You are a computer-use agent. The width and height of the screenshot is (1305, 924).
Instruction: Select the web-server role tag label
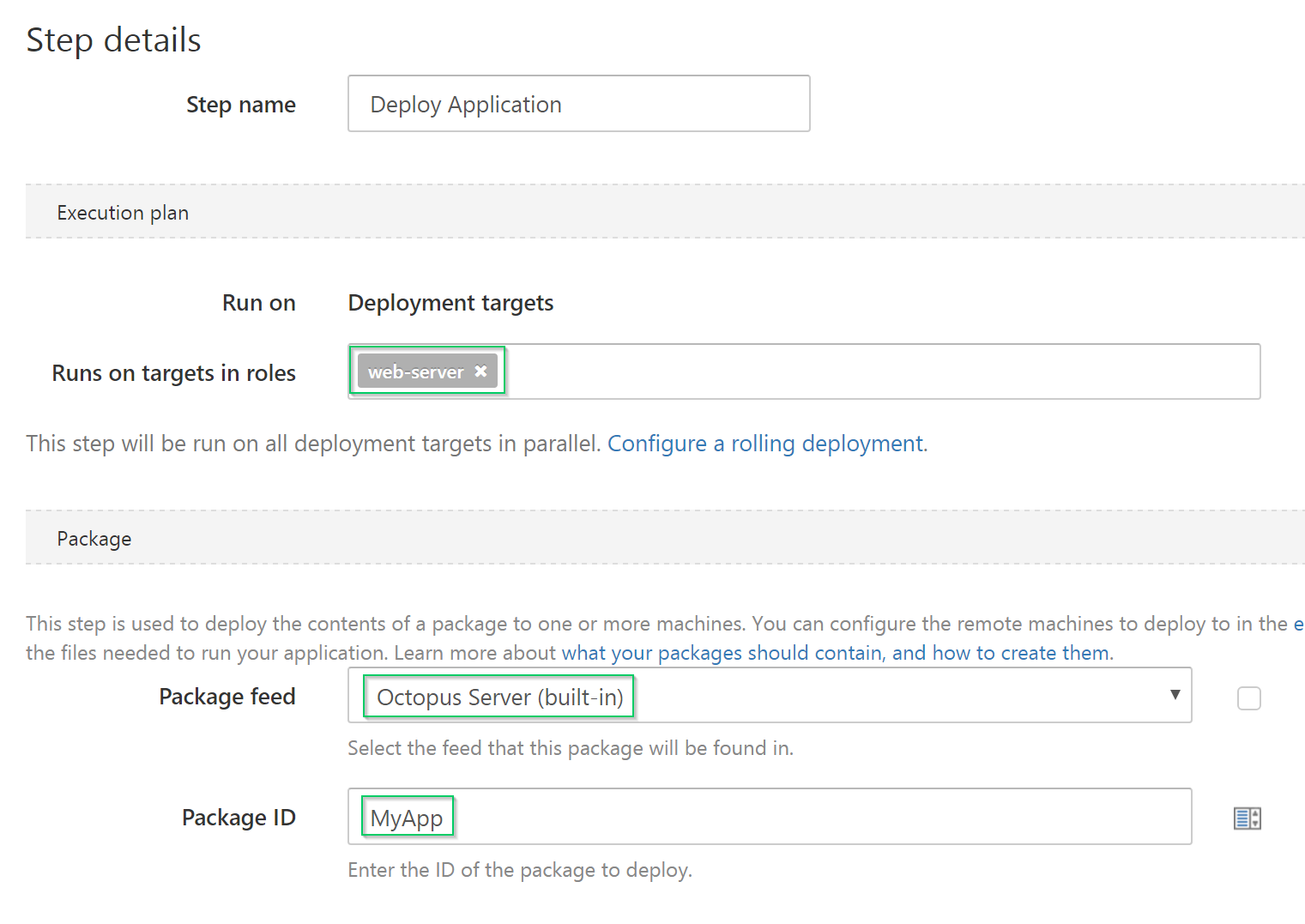(416, 371)
